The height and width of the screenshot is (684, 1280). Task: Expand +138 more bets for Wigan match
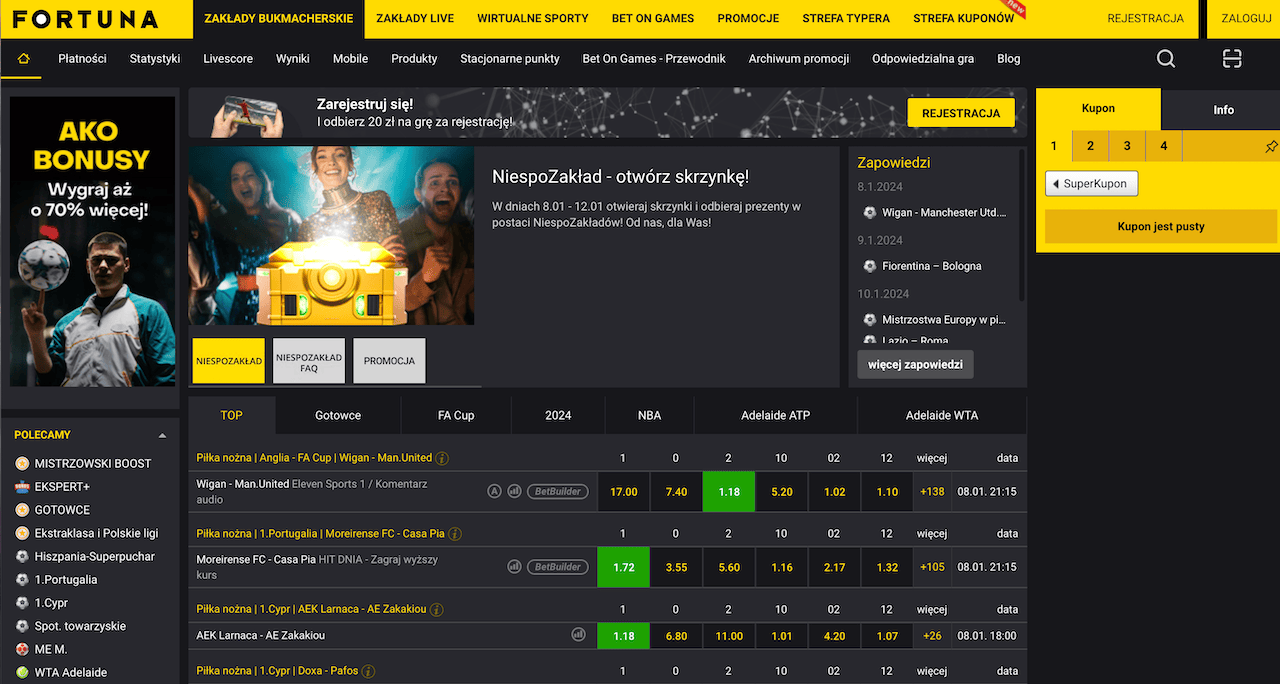(x=932, y=492)
